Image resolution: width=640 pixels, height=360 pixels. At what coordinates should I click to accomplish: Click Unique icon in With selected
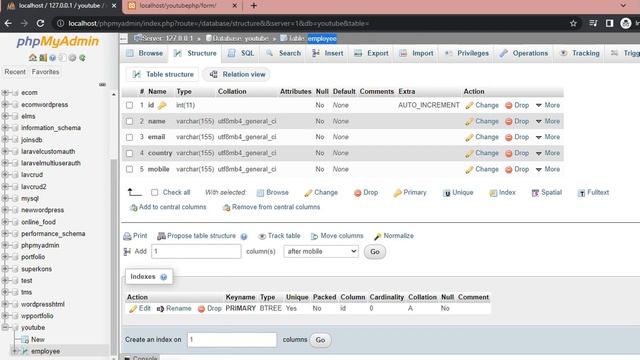pyautogui.click(x=447, y=193)
